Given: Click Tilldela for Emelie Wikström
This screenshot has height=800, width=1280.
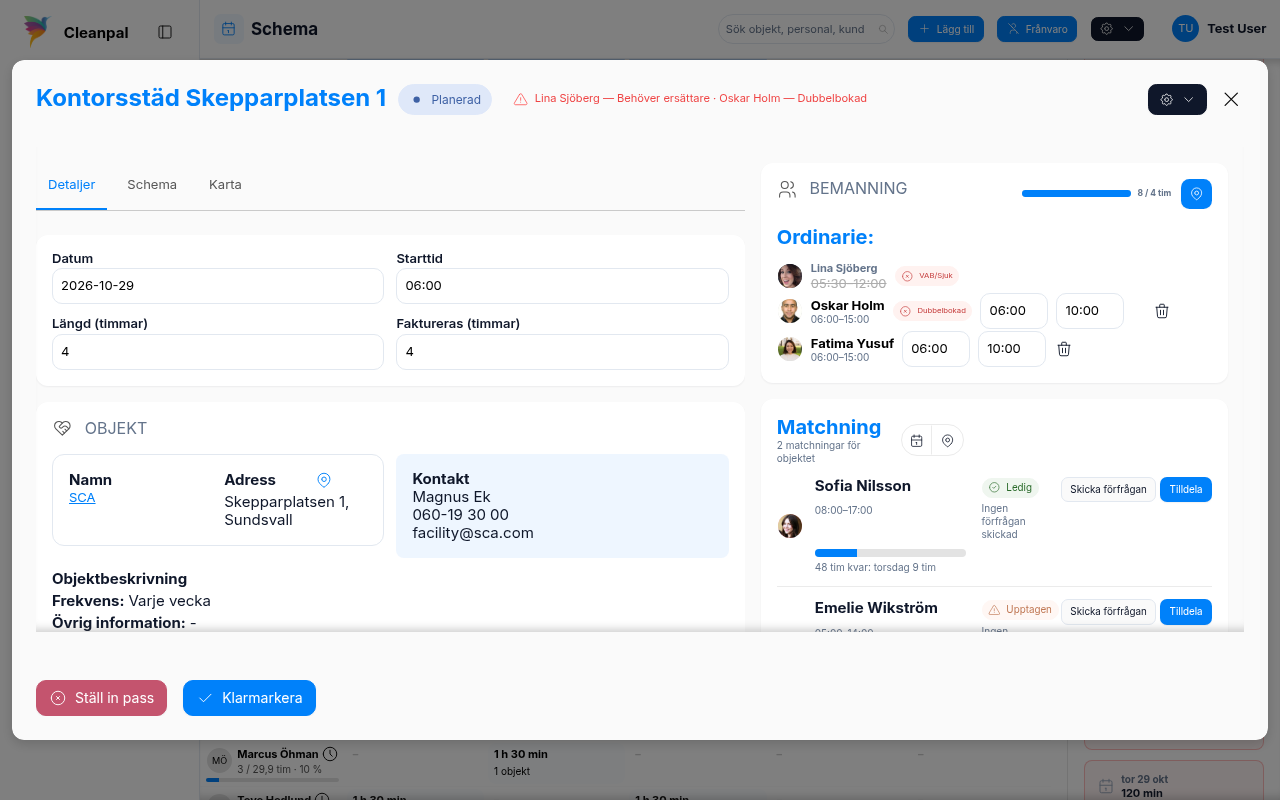Looking at the screenshot, I should (1186, 611).
